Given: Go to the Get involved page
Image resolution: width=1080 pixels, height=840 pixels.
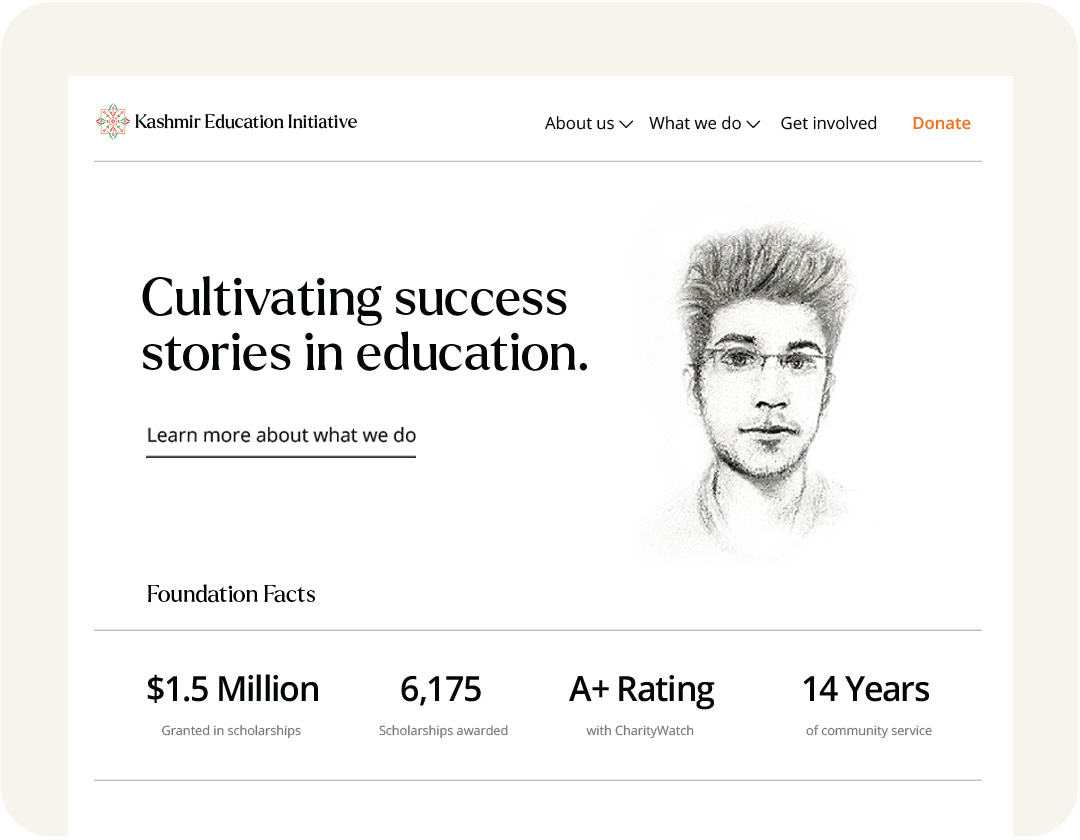Looking at the screenshot, I should (829, 123).
